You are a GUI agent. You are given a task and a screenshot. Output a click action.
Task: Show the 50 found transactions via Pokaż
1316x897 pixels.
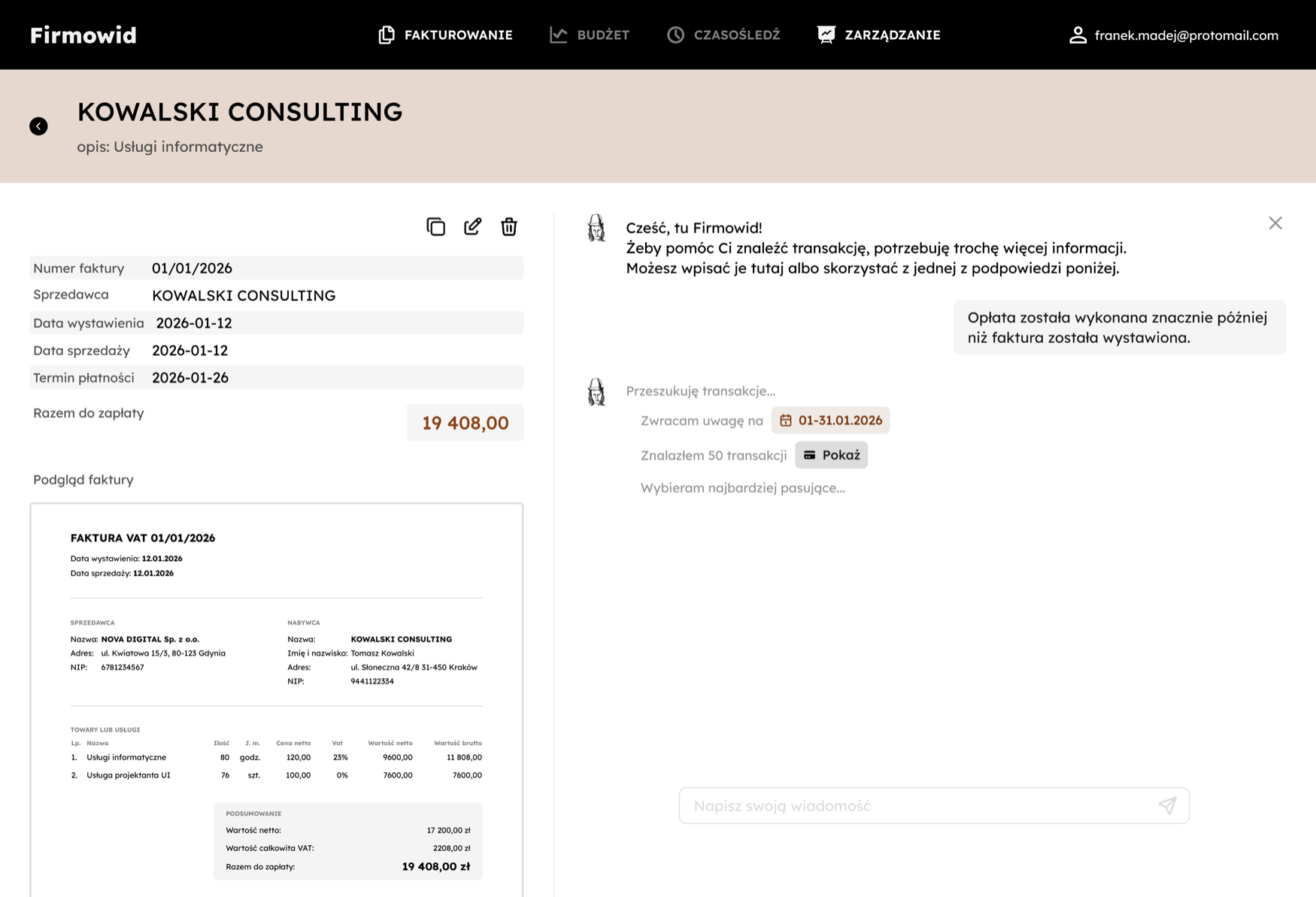[831, 455]
